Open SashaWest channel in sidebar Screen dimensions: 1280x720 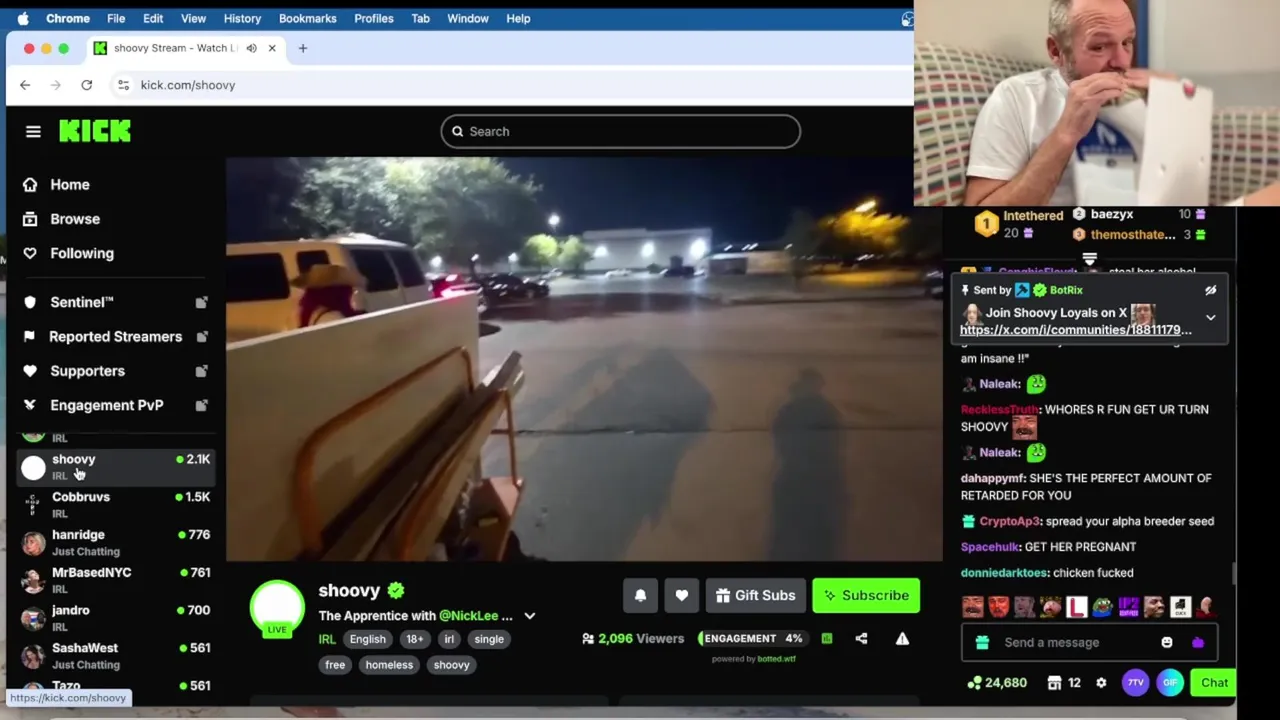coord(114,655)
